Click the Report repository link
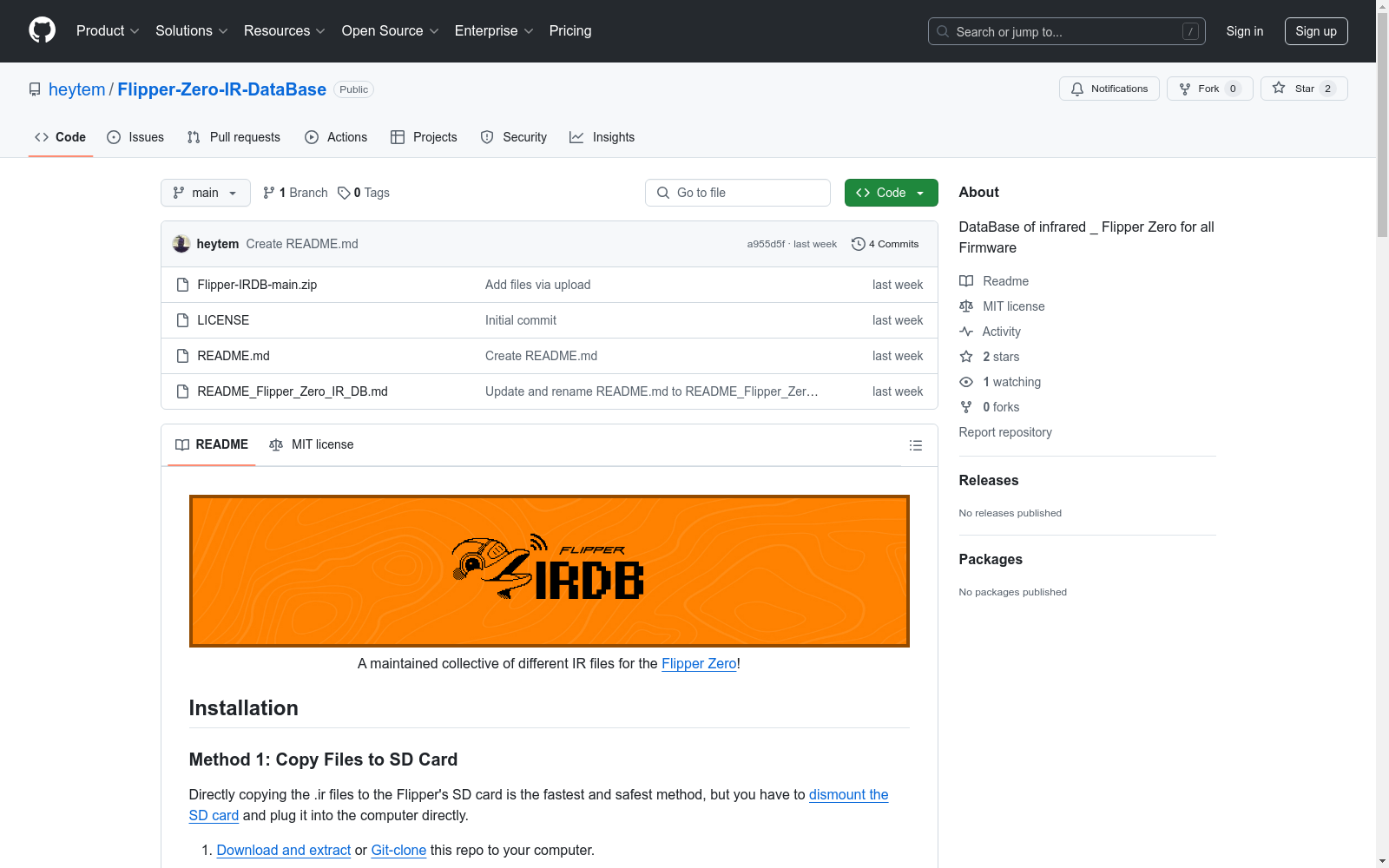 (x=1005, y=432)
